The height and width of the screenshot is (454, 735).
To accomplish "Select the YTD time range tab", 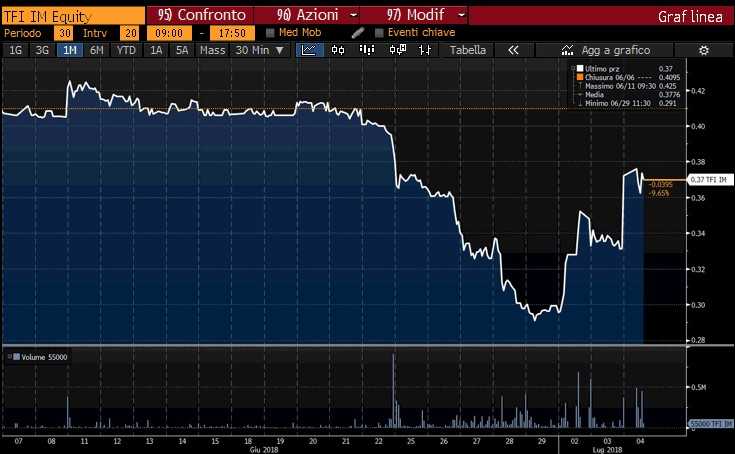I will 126,50.
